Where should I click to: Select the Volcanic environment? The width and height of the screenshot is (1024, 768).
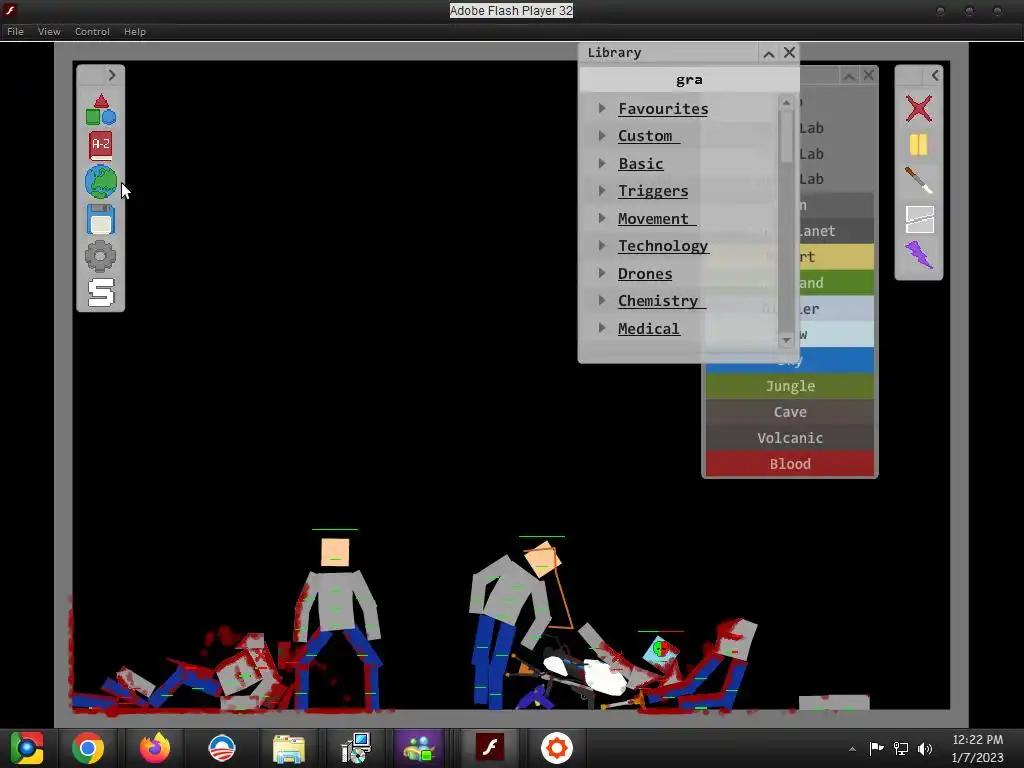790,438
